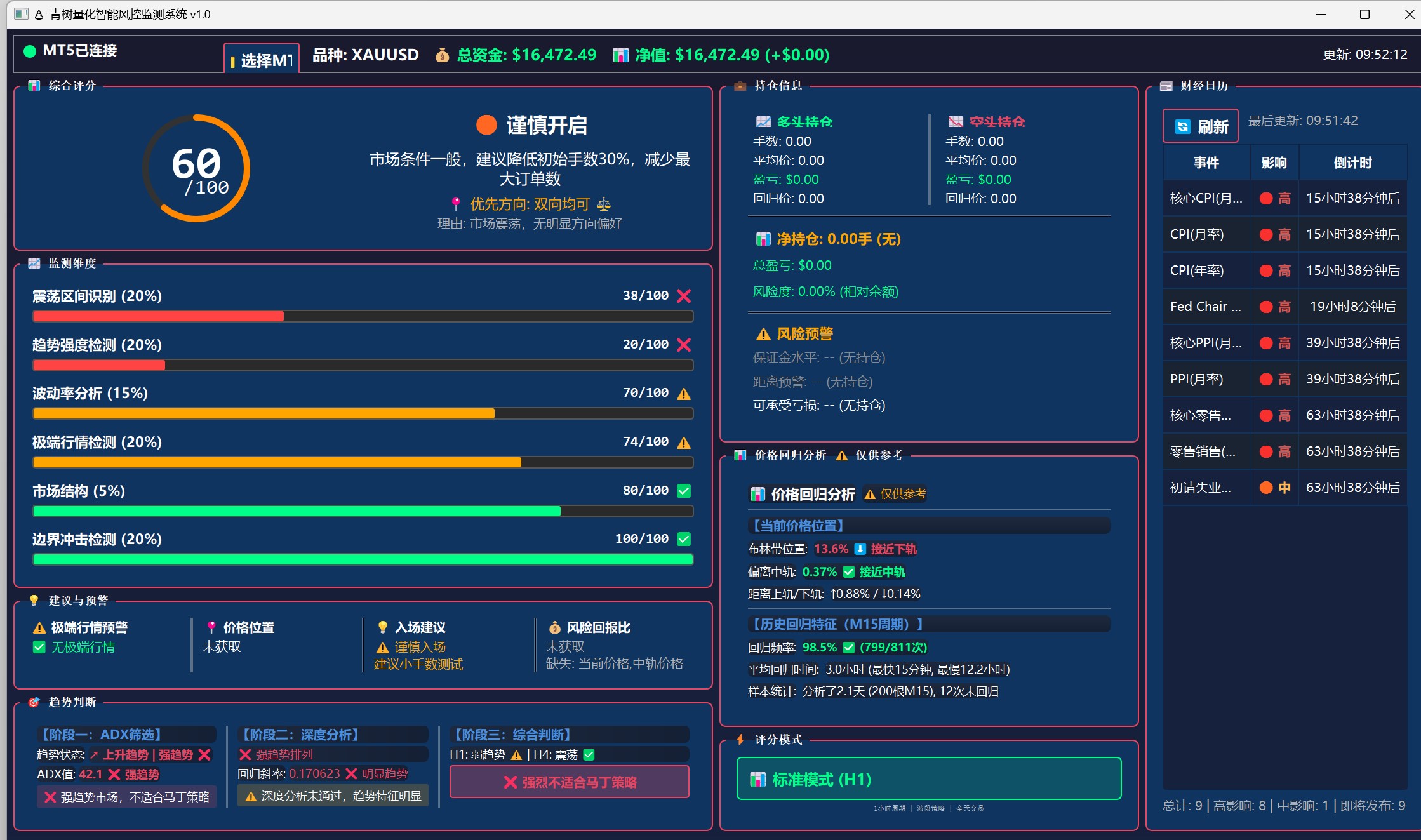Click the 事件 column header

[1206, 163]
